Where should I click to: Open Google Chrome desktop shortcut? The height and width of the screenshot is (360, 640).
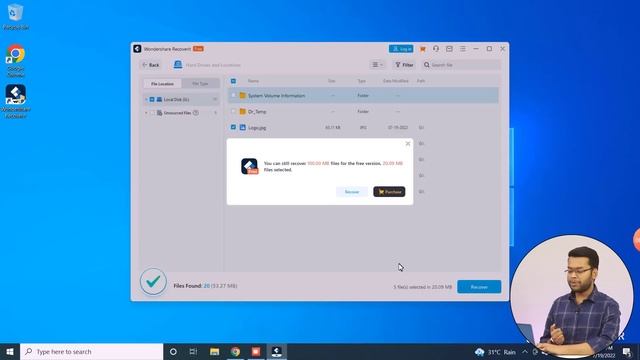pyautogui.click(x=16, y=60)
